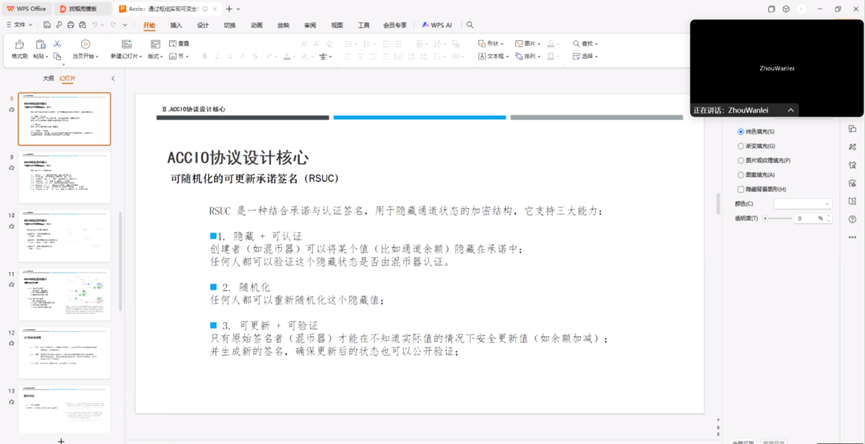The height and width of the screenshot is (444, 865).
Task: Select picture or texture fill (图片或纹理填充)
Action: tap(741, 160)
